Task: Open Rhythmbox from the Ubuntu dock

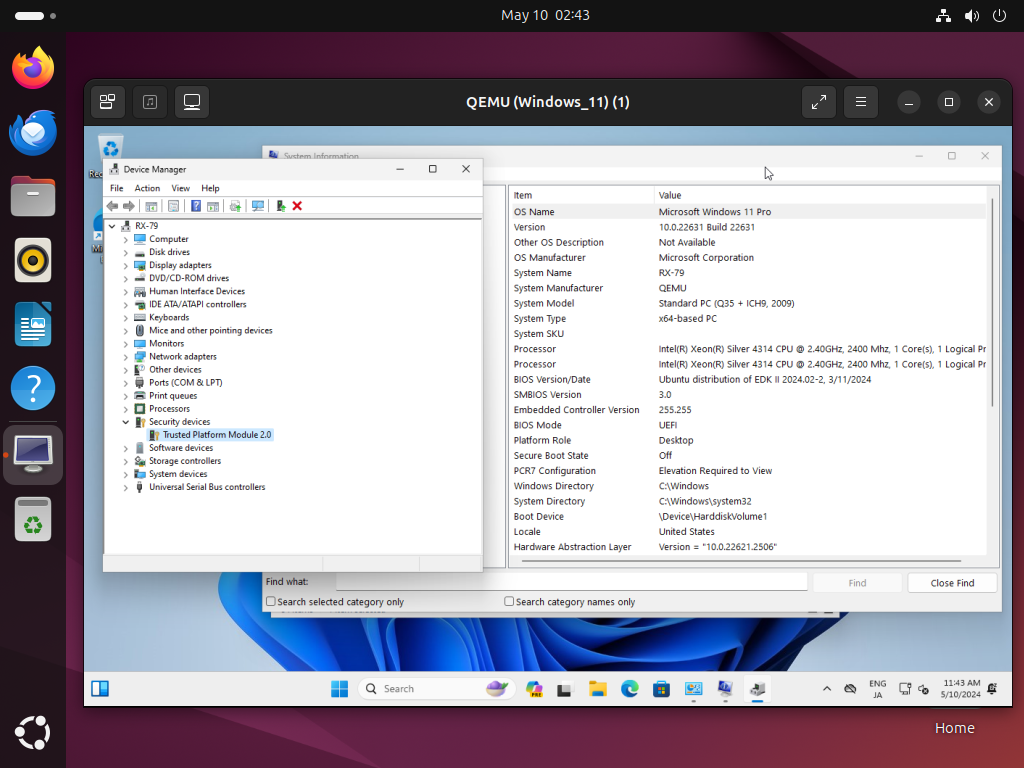Action: (x=33, y=261)
